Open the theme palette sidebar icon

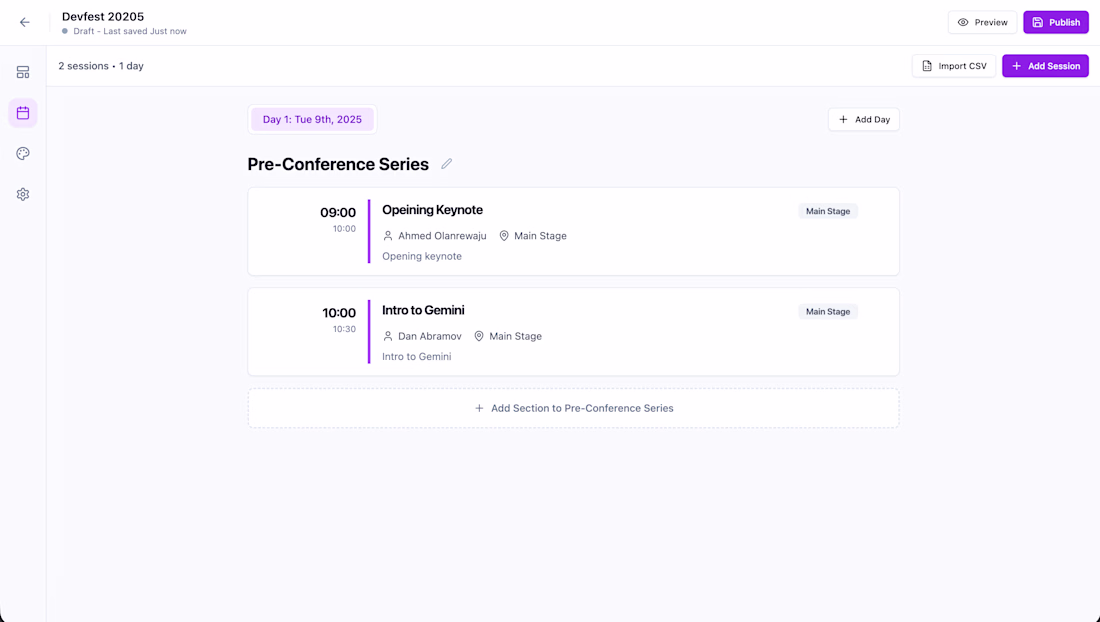pyautogui.click(x=23, y=154)
